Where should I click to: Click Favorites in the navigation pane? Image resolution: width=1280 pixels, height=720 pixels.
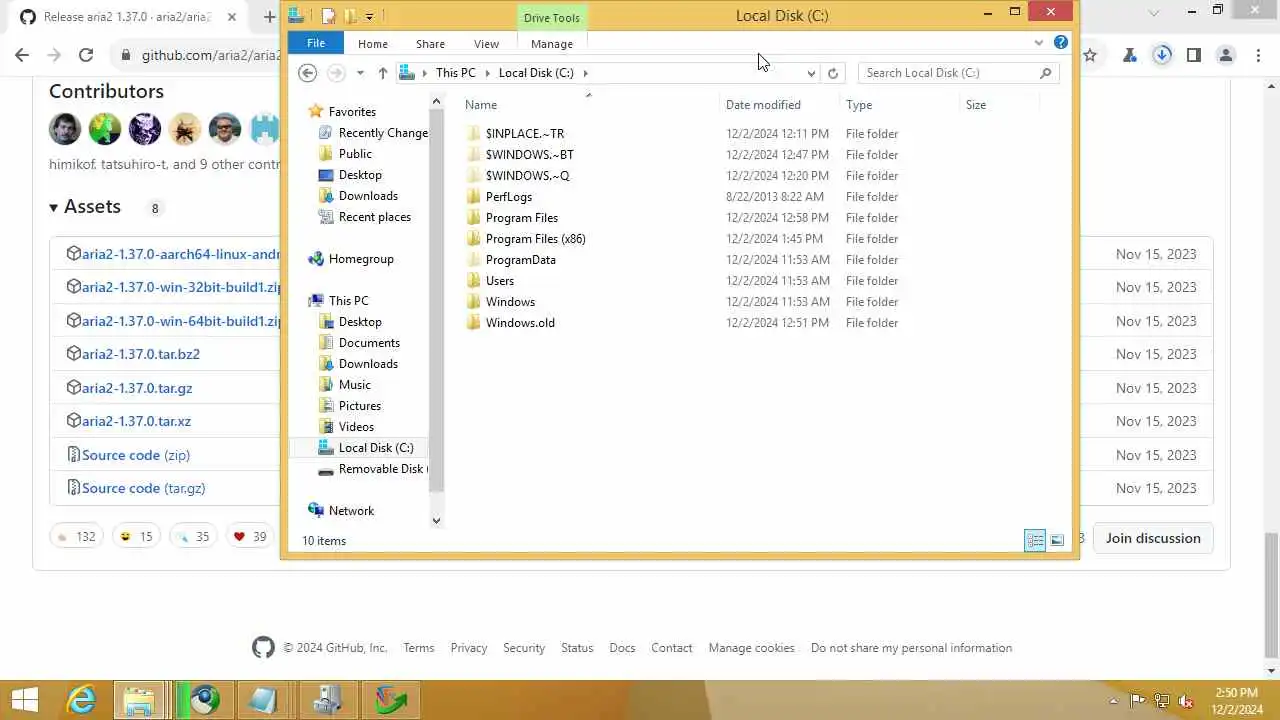[352, 112]
